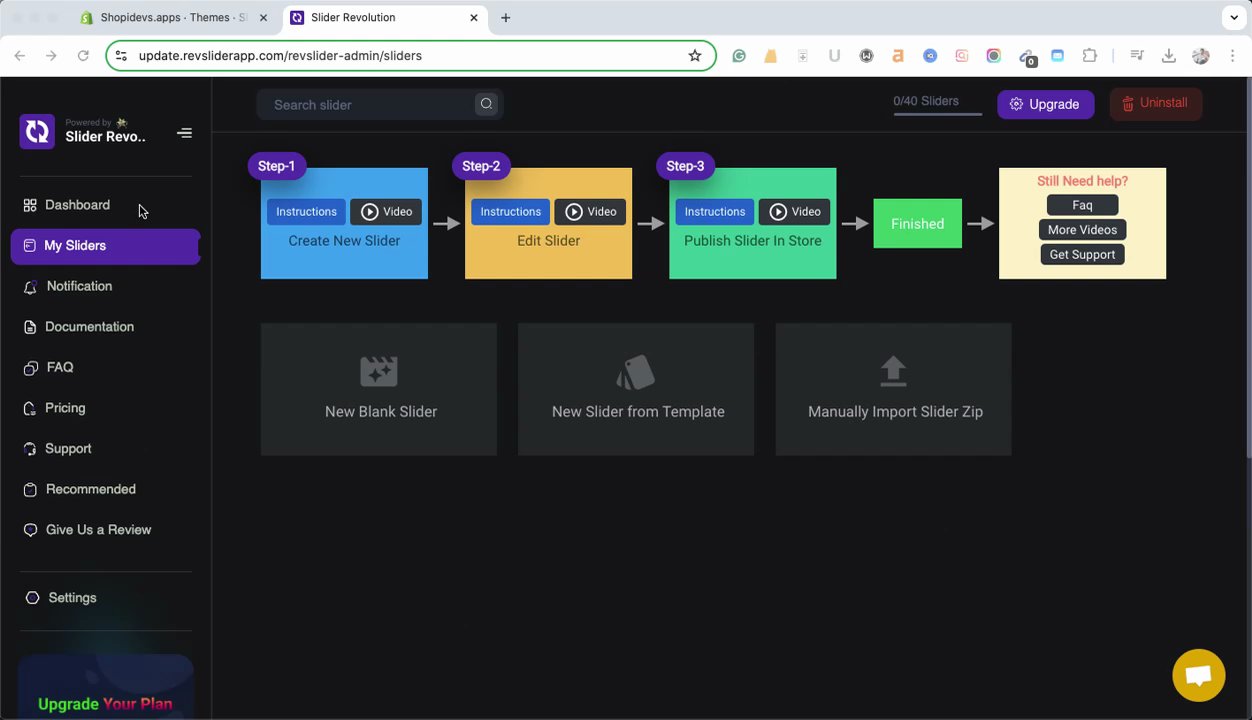This screenshot has height=720, width=1252.
Task: Click the Slider Revolution logo icon
Action: point(37,132)
